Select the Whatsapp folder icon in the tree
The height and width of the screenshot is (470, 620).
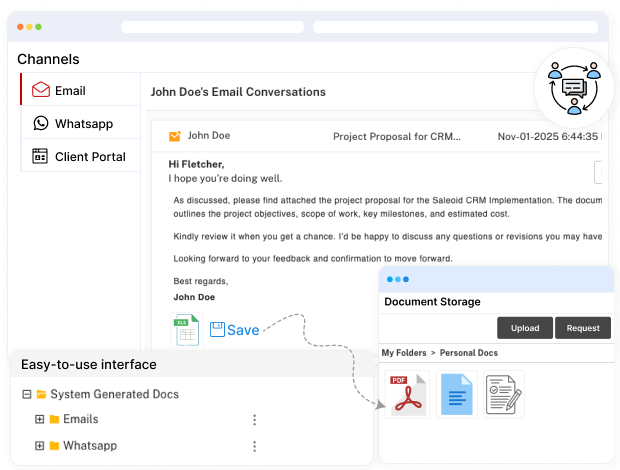pyautogui.click(x=55, y=445)
